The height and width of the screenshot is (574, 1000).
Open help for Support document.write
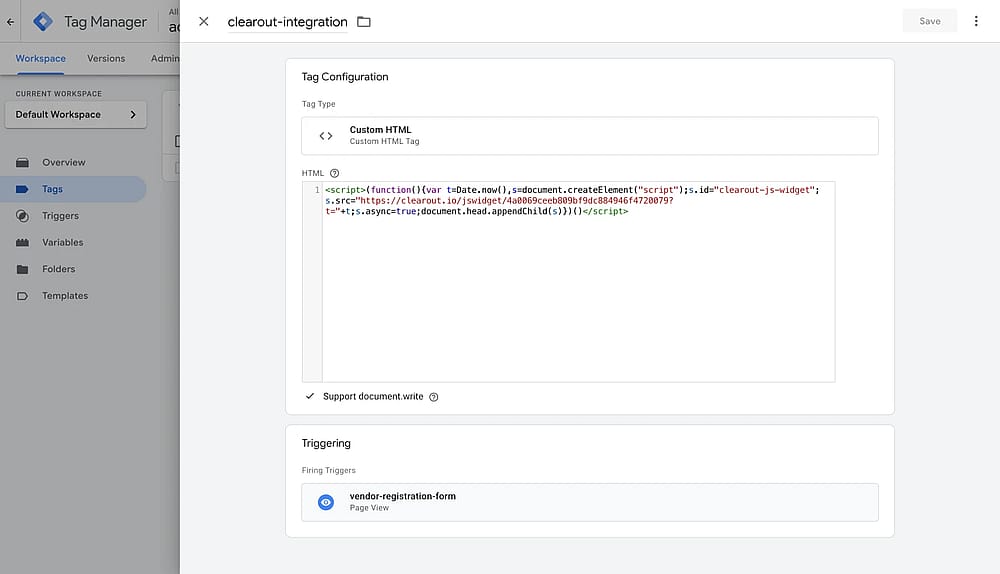tap(434, 397)
